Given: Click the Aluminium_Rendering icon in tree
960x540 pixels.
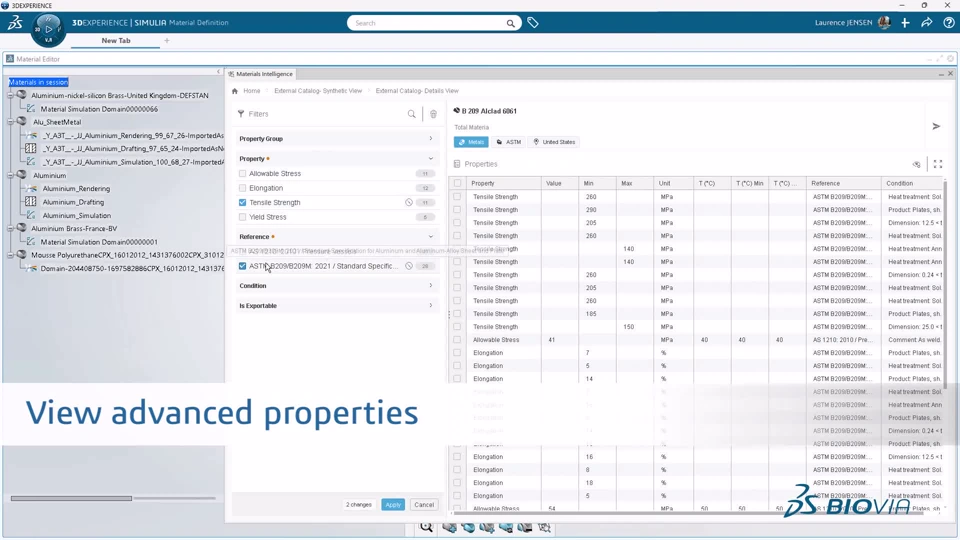Looking at the screenshot, I should (x=31, y=189).
